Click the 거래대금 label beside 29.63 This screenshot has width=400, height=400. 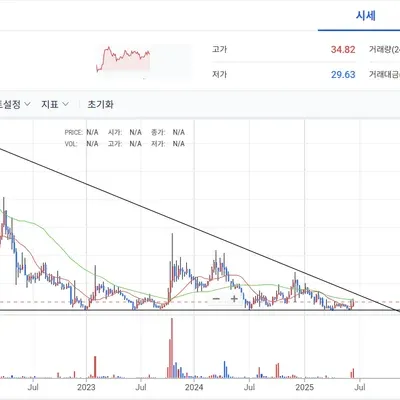[384, 74]
